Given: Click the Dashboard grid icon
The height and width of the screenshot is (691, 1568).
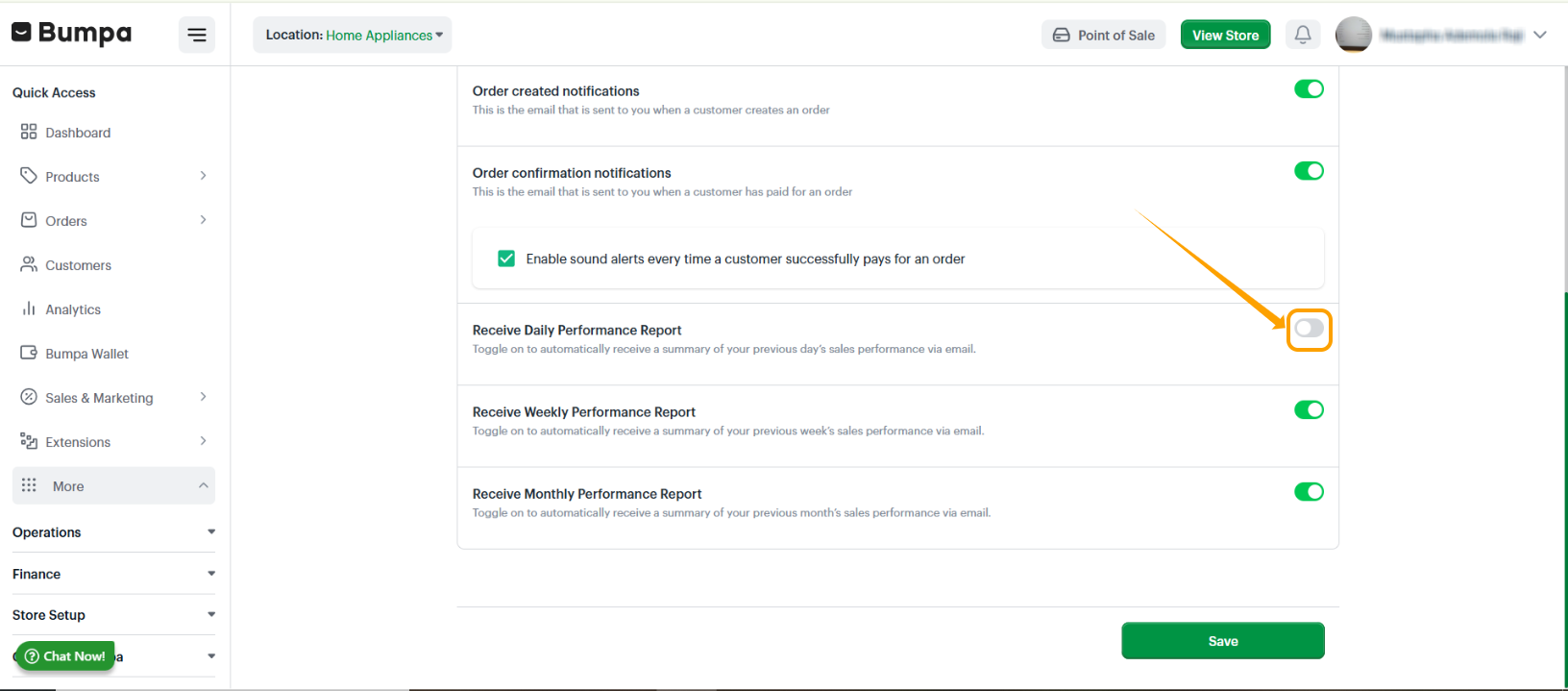Looking at the screenshot, I should 29,132.
